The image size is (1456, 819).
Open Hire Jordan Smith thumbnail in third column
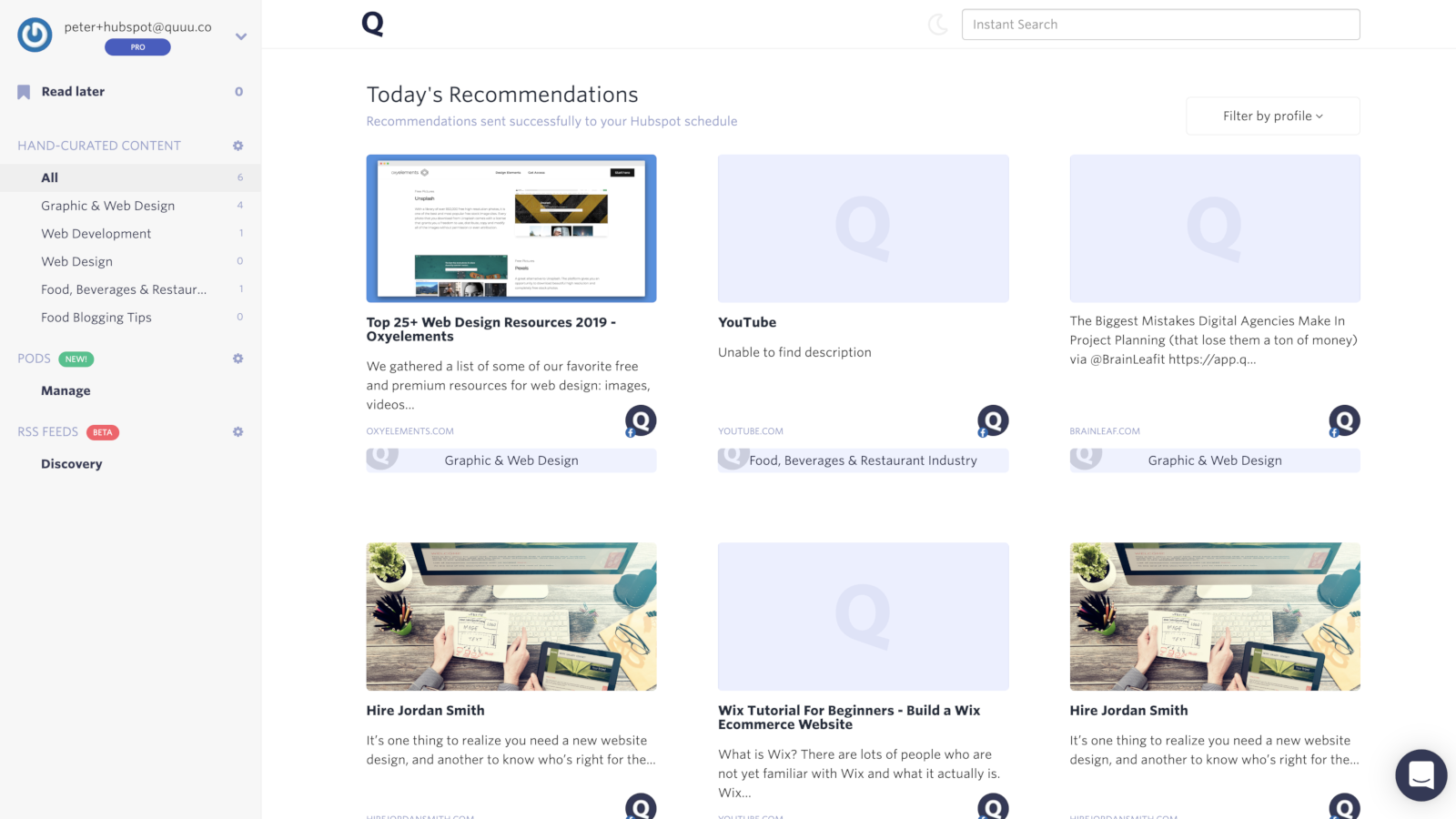point(1215,617)
